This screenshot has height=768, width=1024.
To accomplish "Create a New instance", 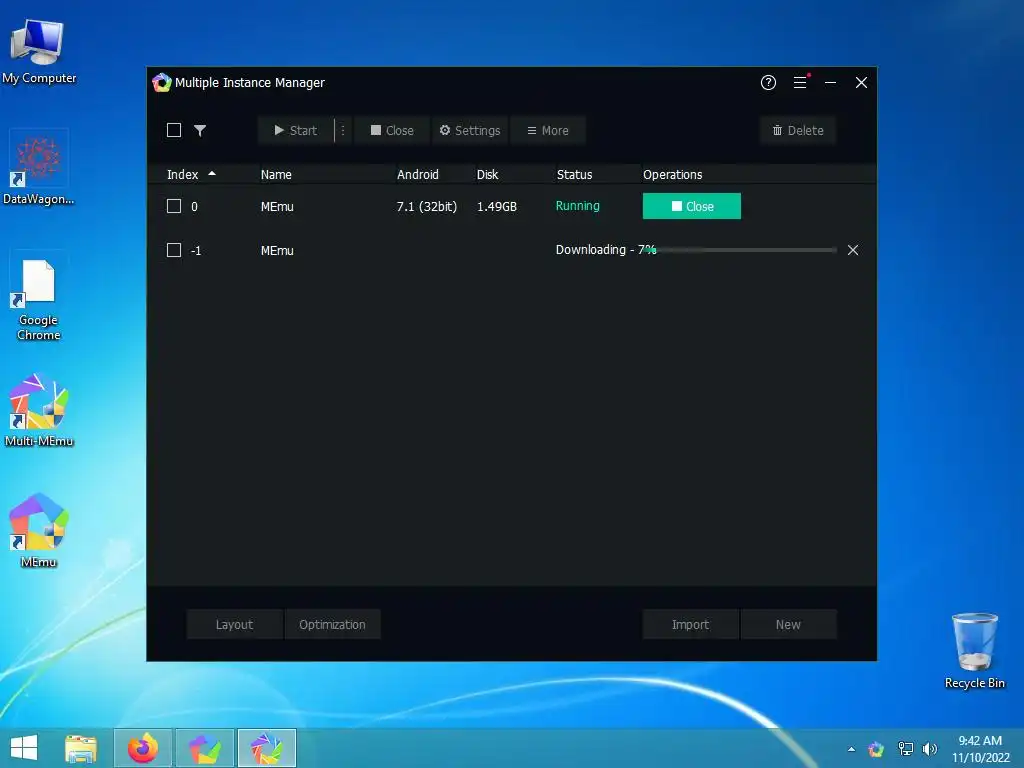I will click(x=788, y=624).
